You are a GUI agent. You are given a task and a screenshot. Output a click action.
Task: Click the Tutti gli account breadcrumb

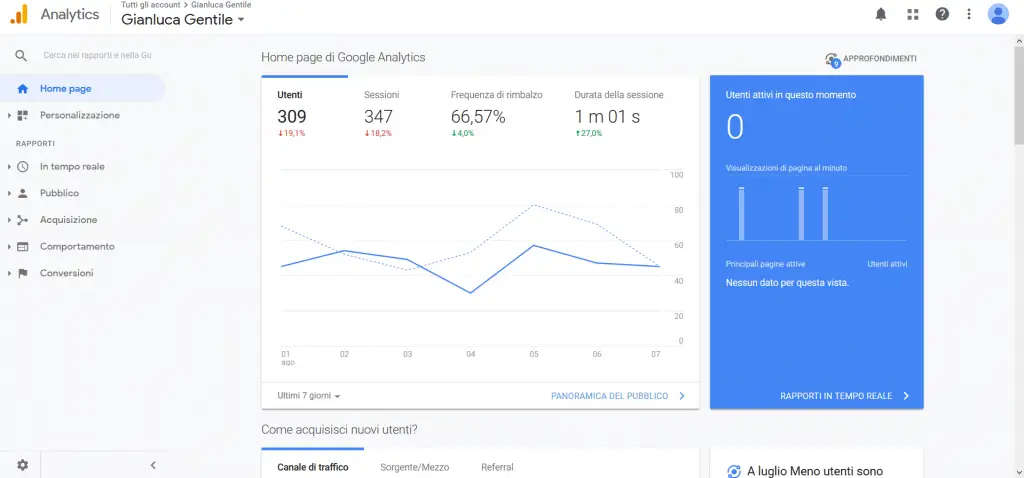pyautogui.click(x=151, y=5)
